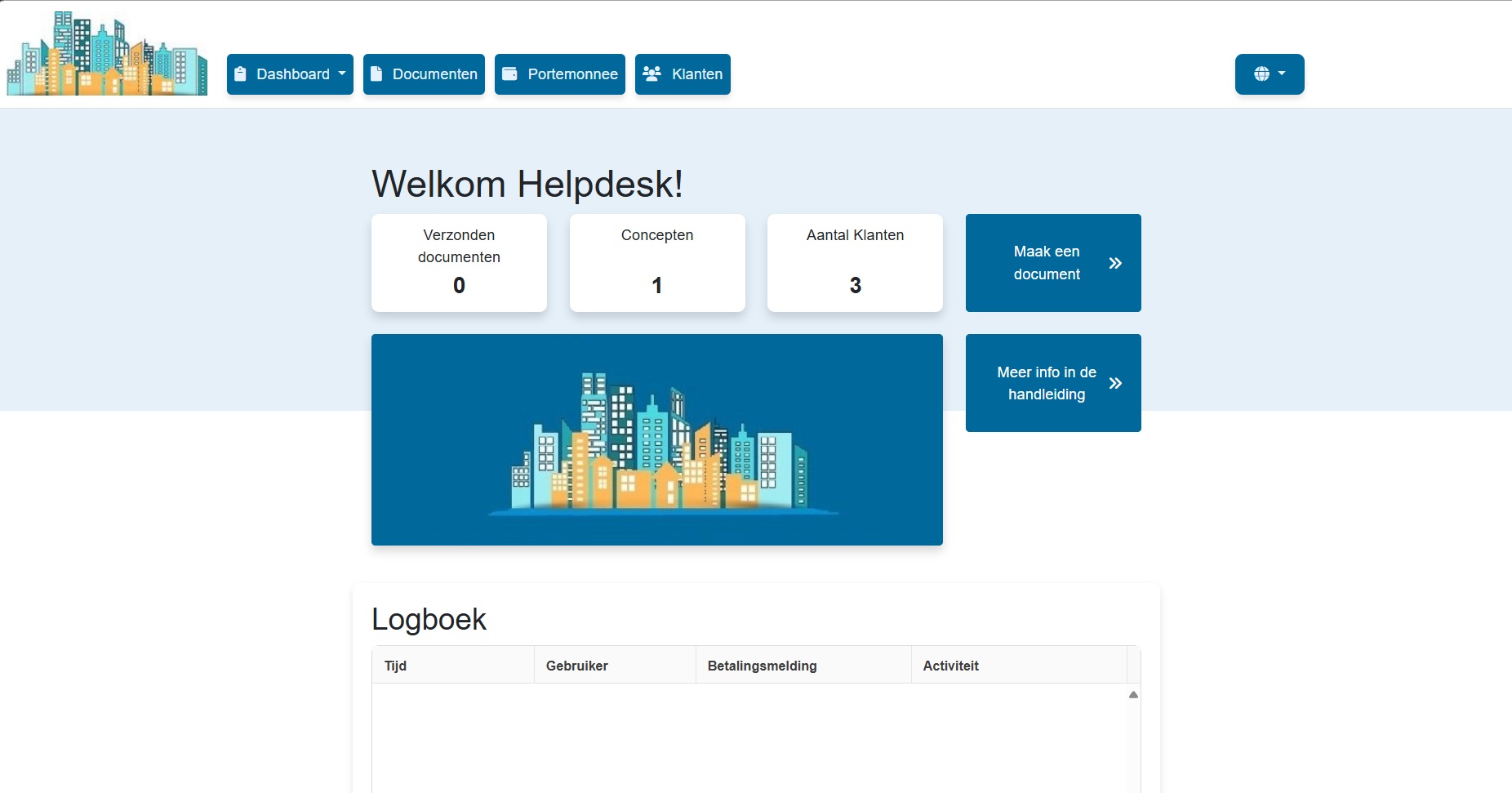The height and width of the screenshot is (793, 1512).
Task: Sort logboek by Gebruiker column
Action: 615,666
